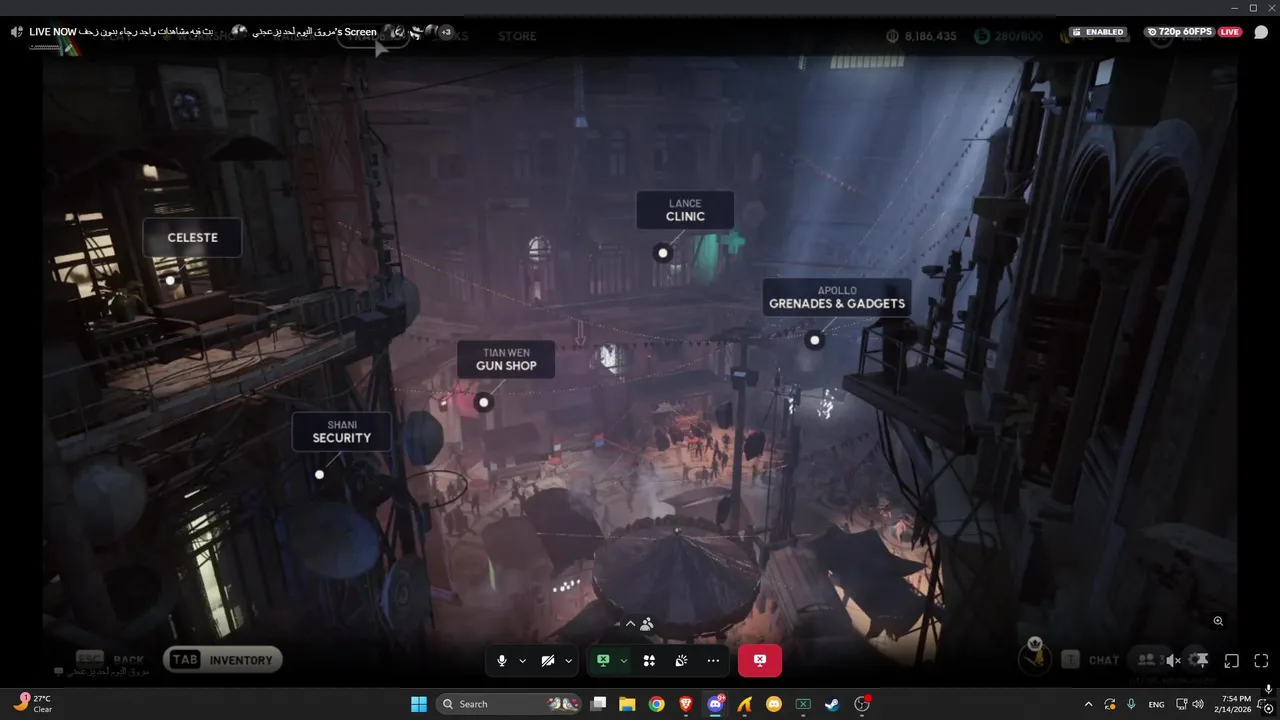The image size is (1280, 720).
Task: Open the soundboard icon
Action: coord(681,661)
